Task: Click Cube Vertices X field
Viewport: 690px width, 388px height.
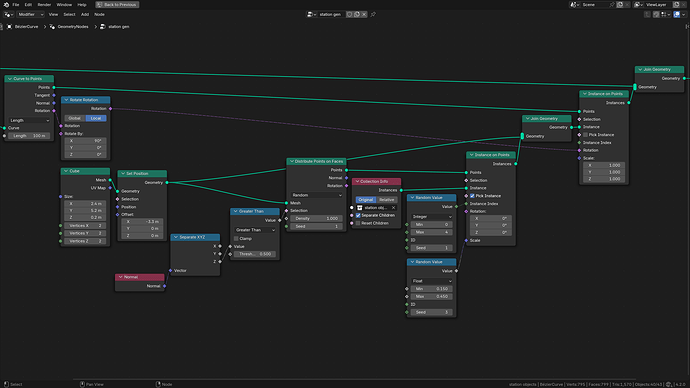Action: pos(85,226)
